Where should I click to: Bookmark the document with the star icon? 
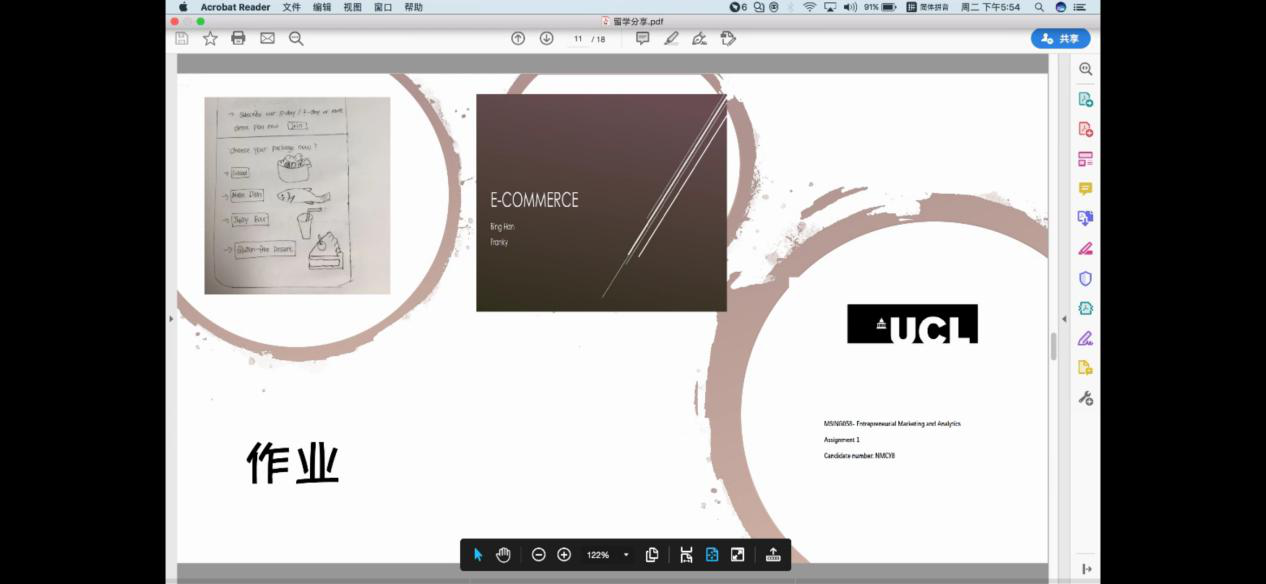coord(210,38)
